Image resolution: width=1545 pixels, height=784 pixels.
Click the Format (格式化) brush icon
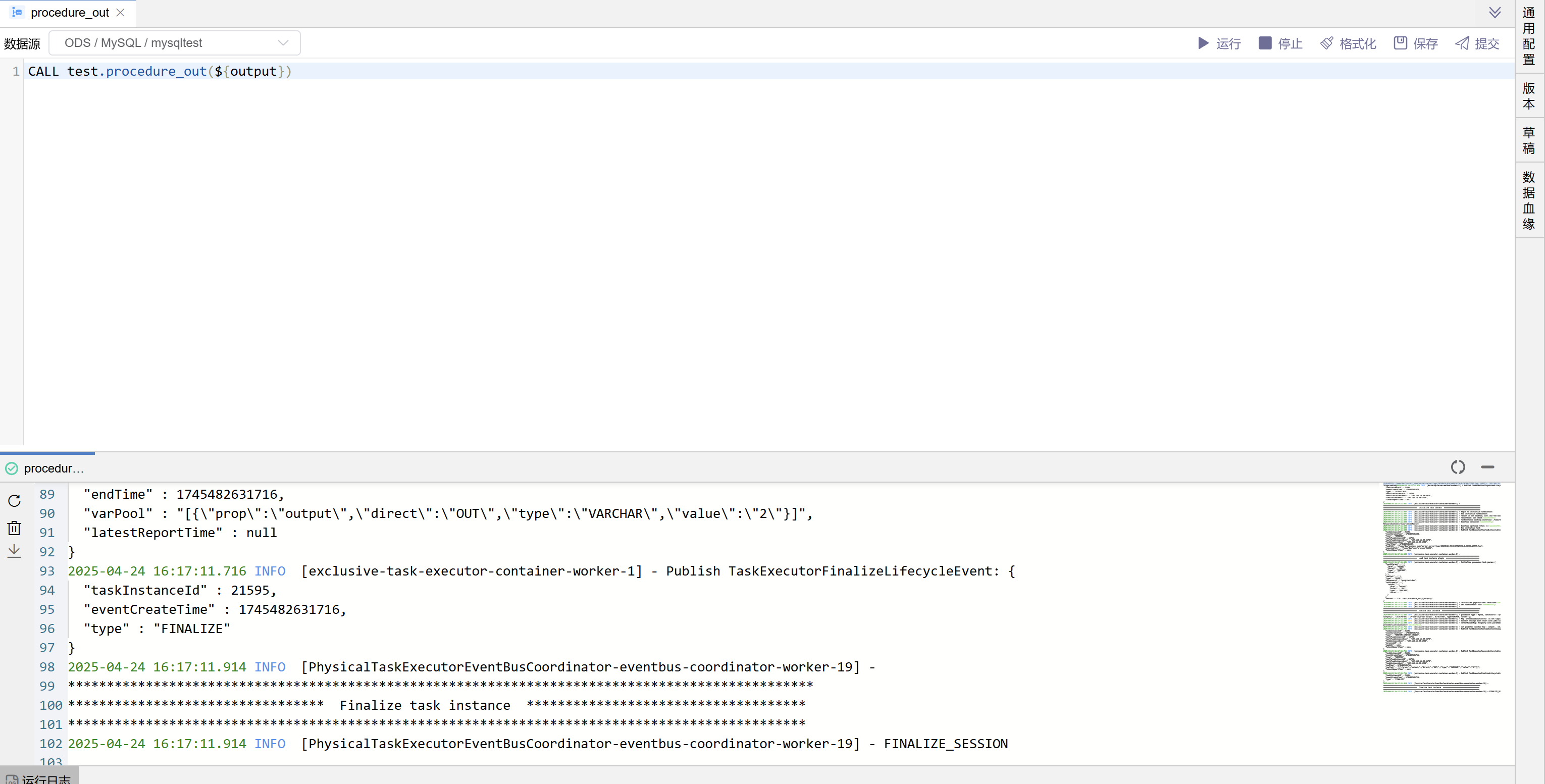[x=1327, y=43]
